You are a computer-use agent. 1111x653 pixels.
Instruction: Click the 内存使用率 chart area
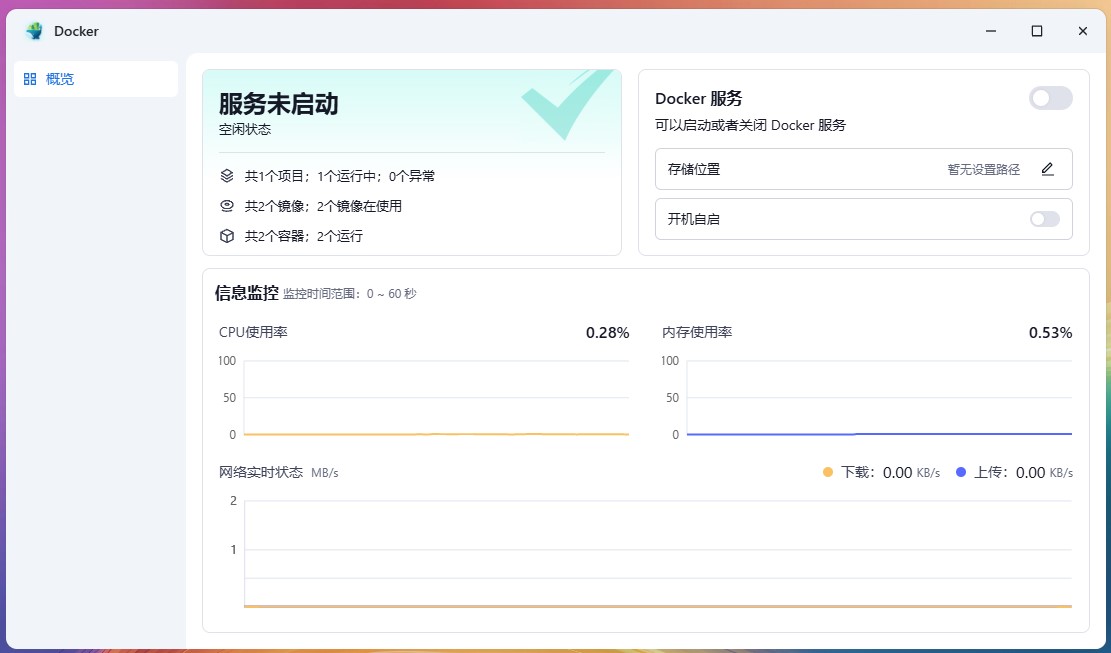point(879,398)
